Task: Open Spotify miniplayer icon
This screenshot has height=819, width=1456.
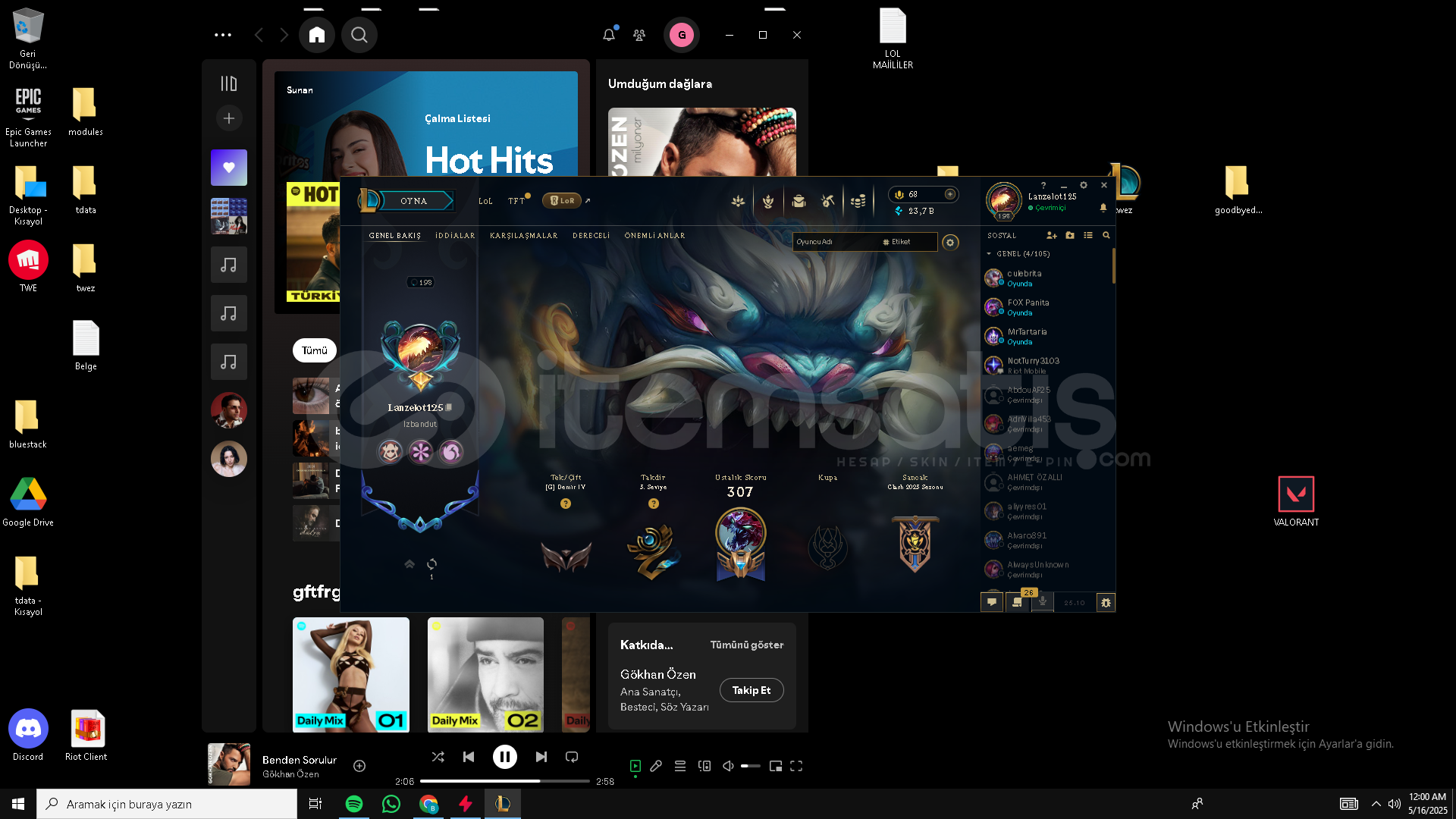Action: point(775,766)
